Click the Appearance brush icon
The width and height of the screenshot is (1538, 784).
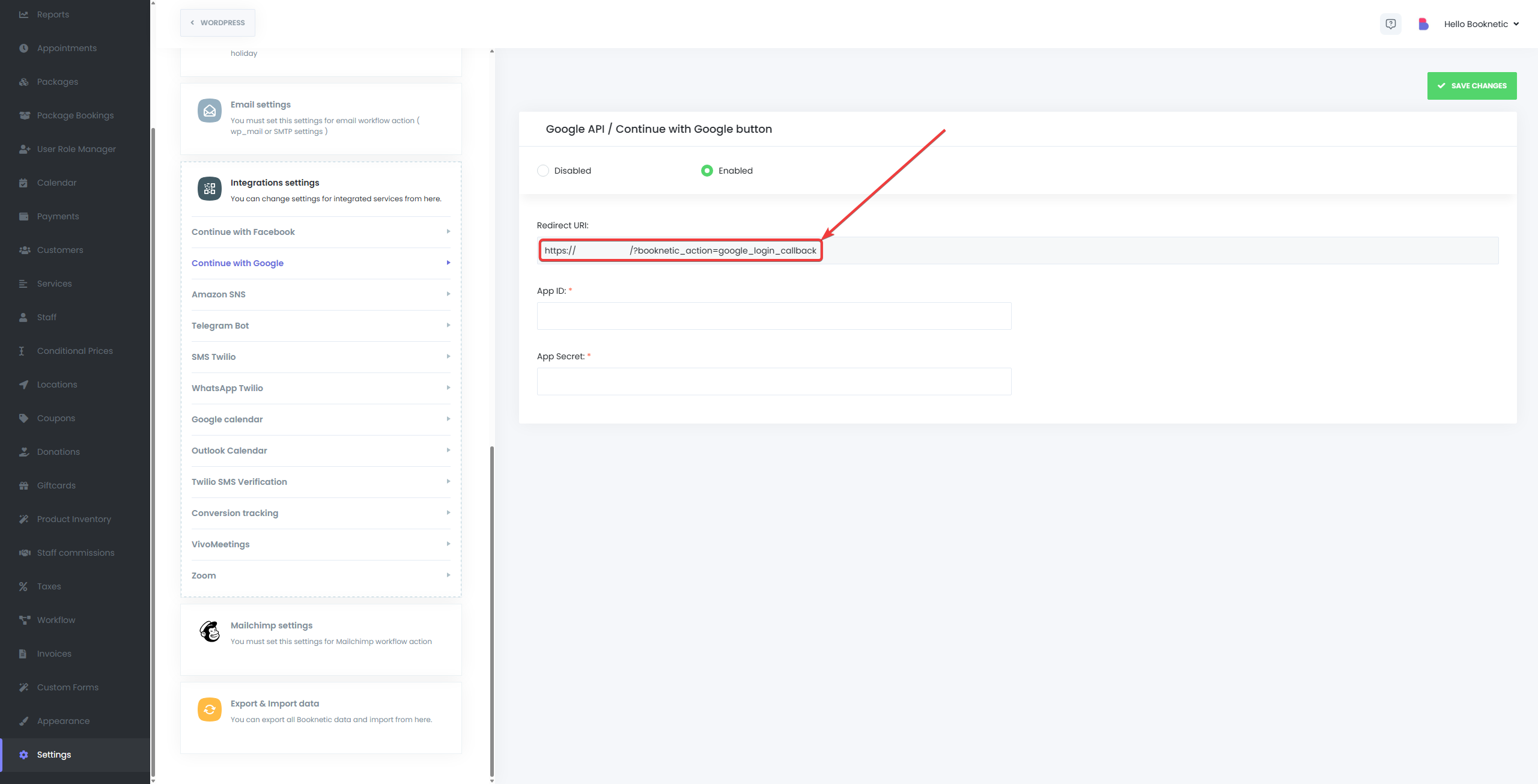(x=23, y=721)
